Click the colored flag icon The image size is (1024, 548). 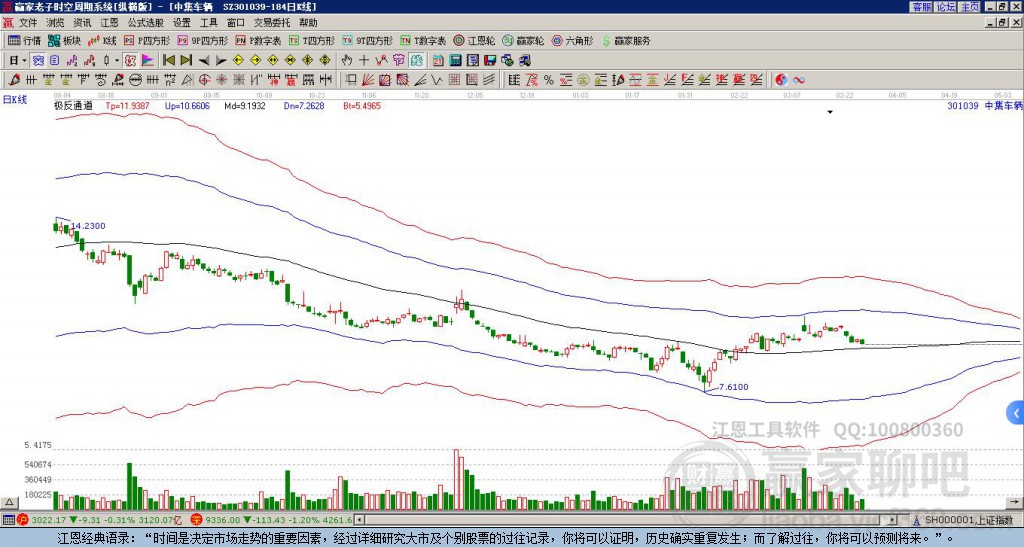[148, 61]
